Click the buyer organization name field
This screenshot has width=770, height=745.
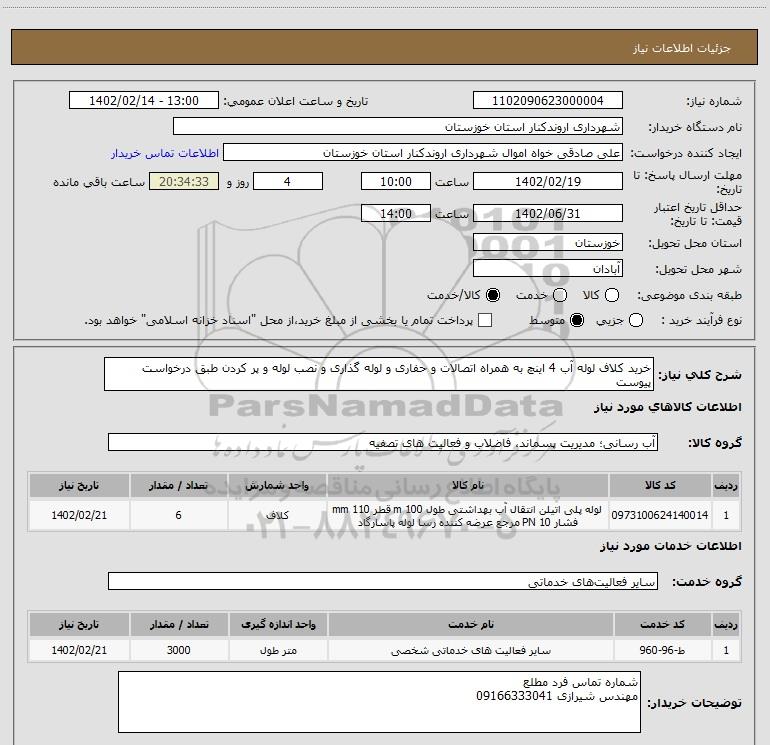tap(398, 126)
